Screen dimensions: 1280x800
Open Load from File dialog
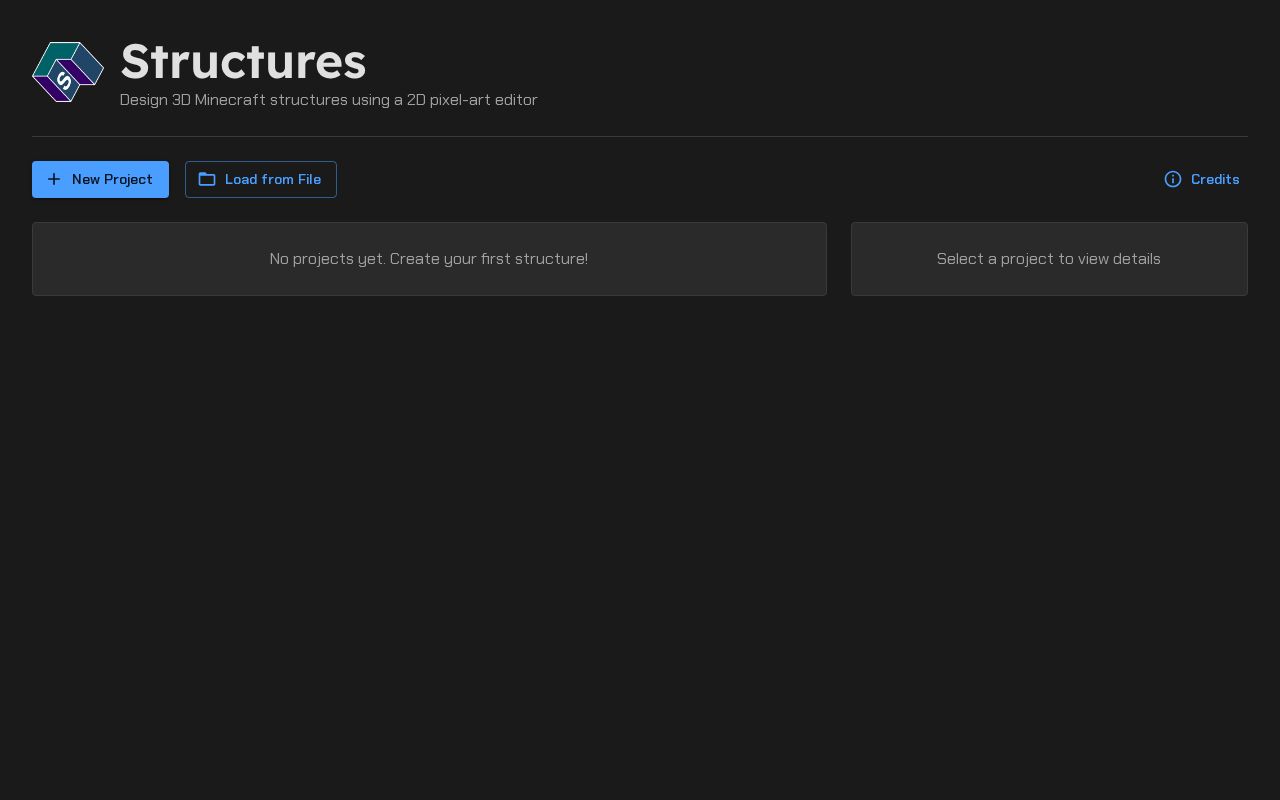(x=261, y=179)
